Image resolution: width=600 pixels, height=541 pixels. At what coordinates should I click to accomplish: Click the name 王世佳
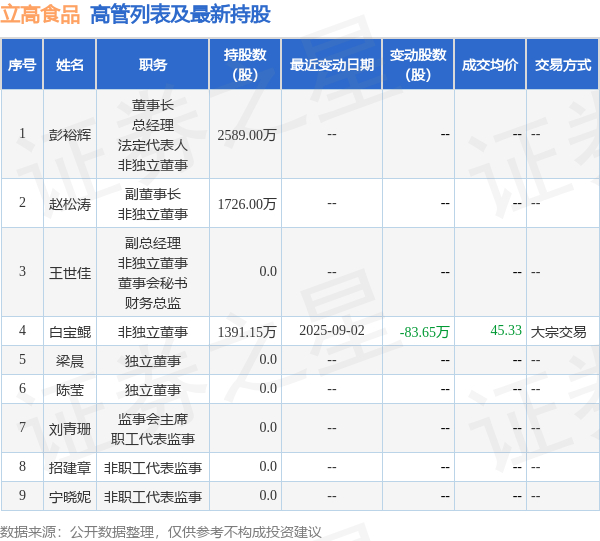pos(70,273)
